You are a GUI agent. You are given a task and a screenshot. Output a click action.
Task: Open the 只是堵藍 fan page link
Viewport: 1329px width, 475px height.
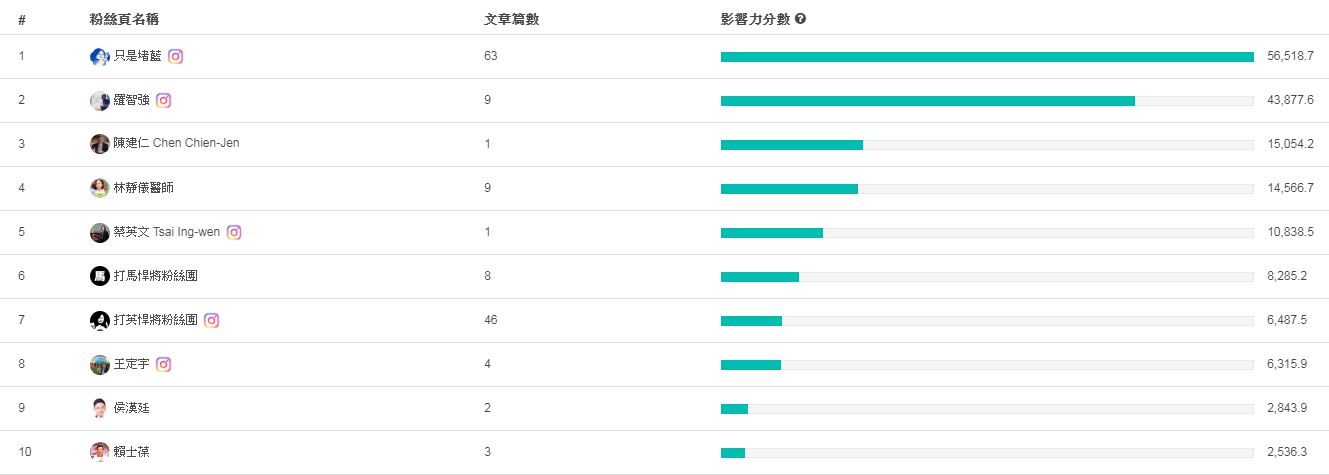(137, 57)
